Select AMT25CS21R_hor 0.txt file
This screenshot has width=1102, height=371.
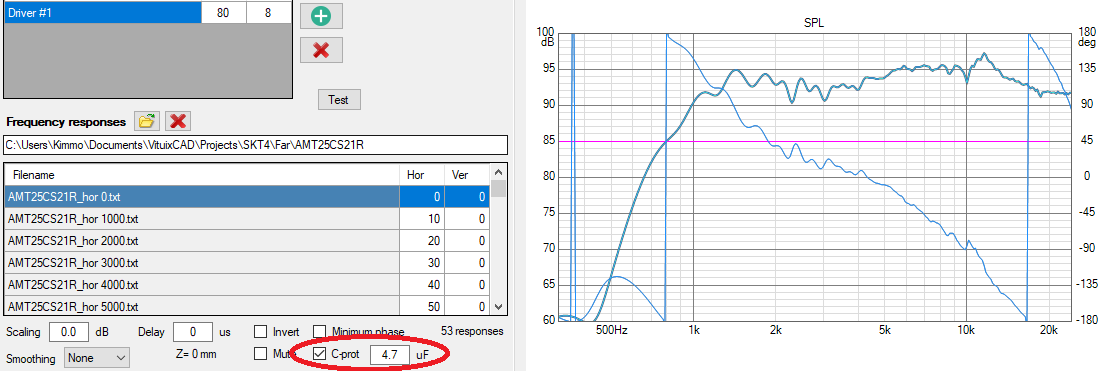pos(202,197)
